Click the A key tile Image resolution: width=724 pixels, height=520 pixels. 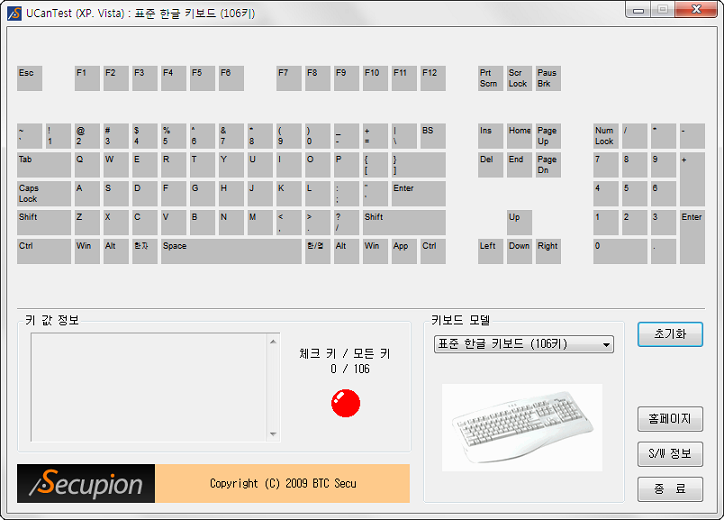(x=87, y=193)
